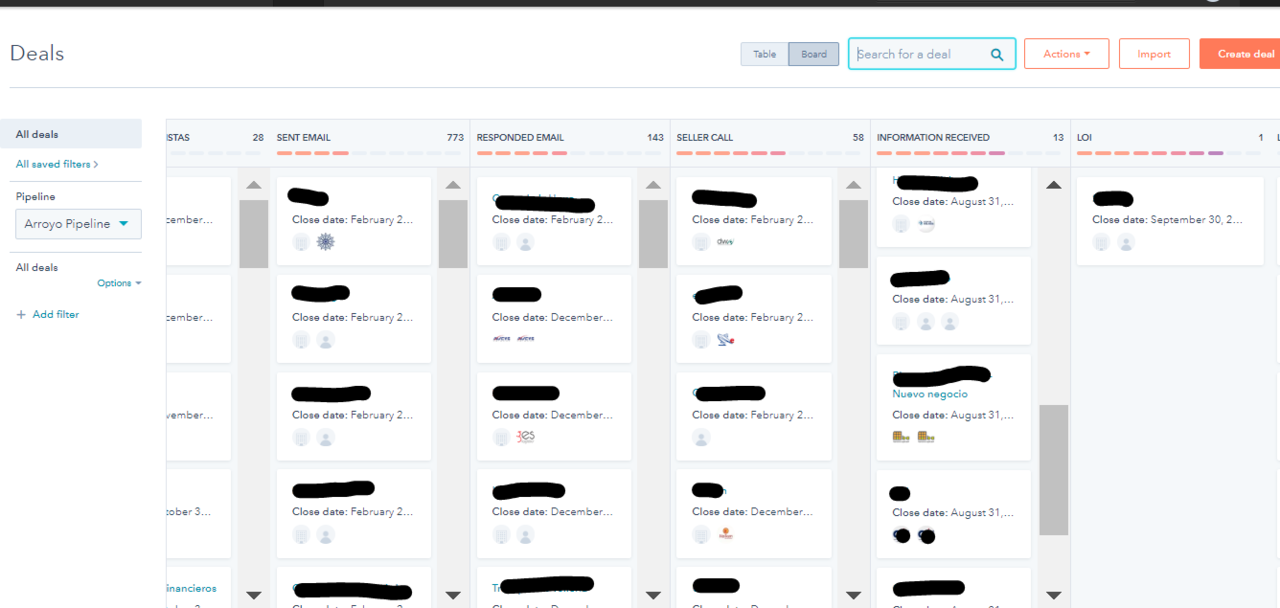Click the magnifier icon in the deal search box

pos(997,55)
